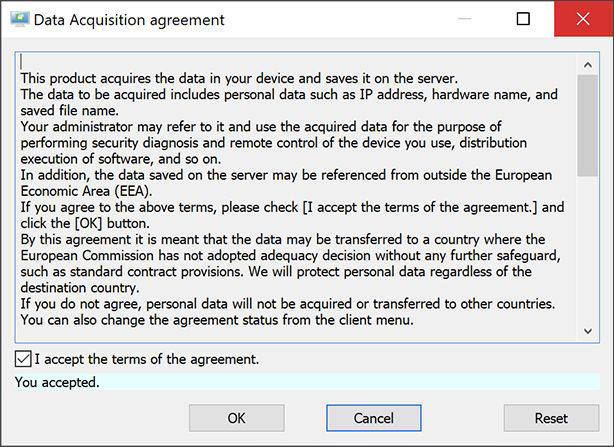Click the 'destination country.' line in the agreement
The image size is (614, 447).
tap(80, 288)
